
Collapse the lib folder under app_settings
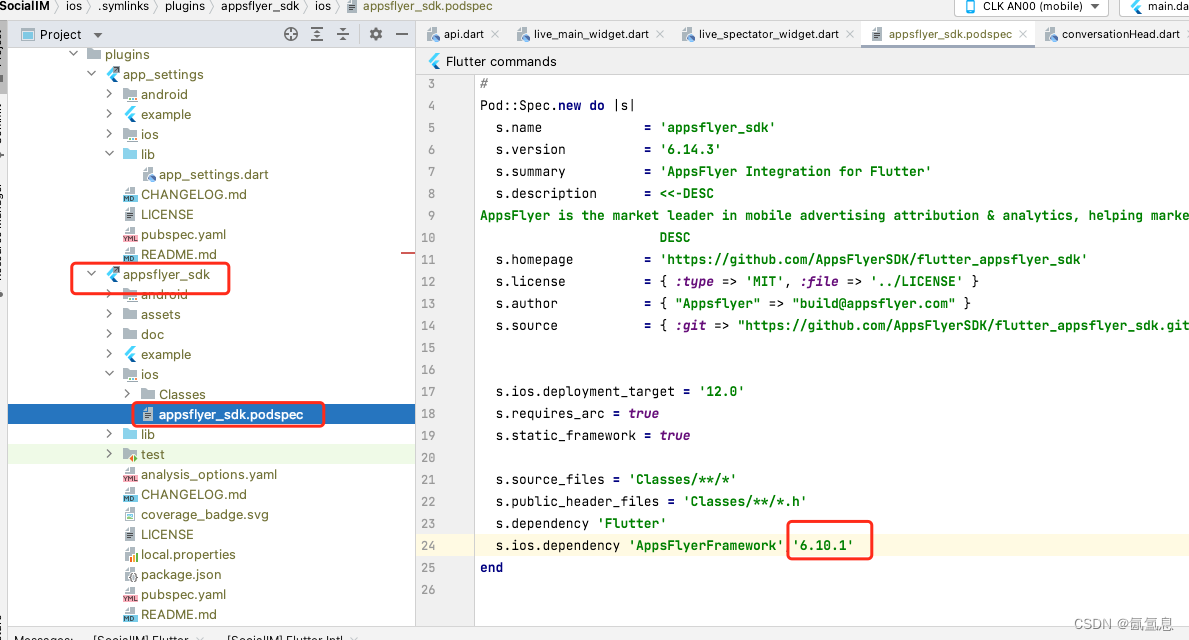pyautogui.click(x=109, y=154)
